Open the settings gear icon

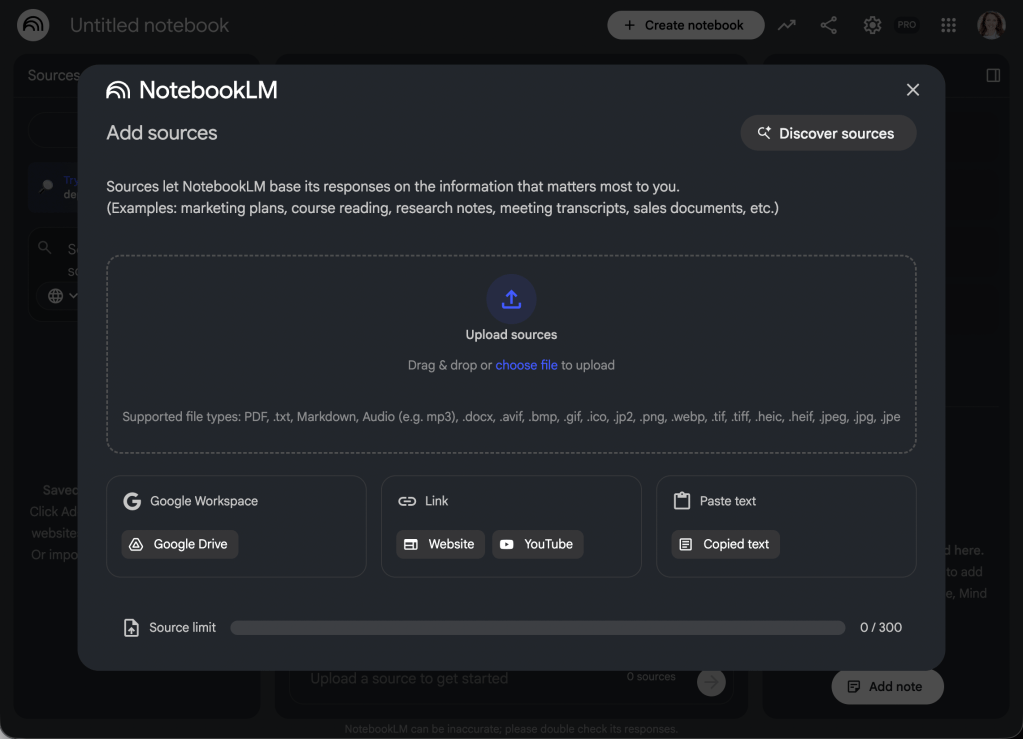click(x=872, y=25)
